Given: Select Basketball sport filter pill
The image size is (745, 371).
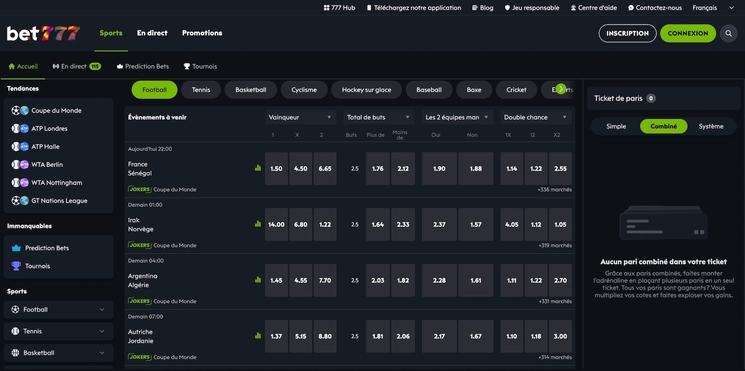Looking at the screenshot, I should click(x=250, y=90).
